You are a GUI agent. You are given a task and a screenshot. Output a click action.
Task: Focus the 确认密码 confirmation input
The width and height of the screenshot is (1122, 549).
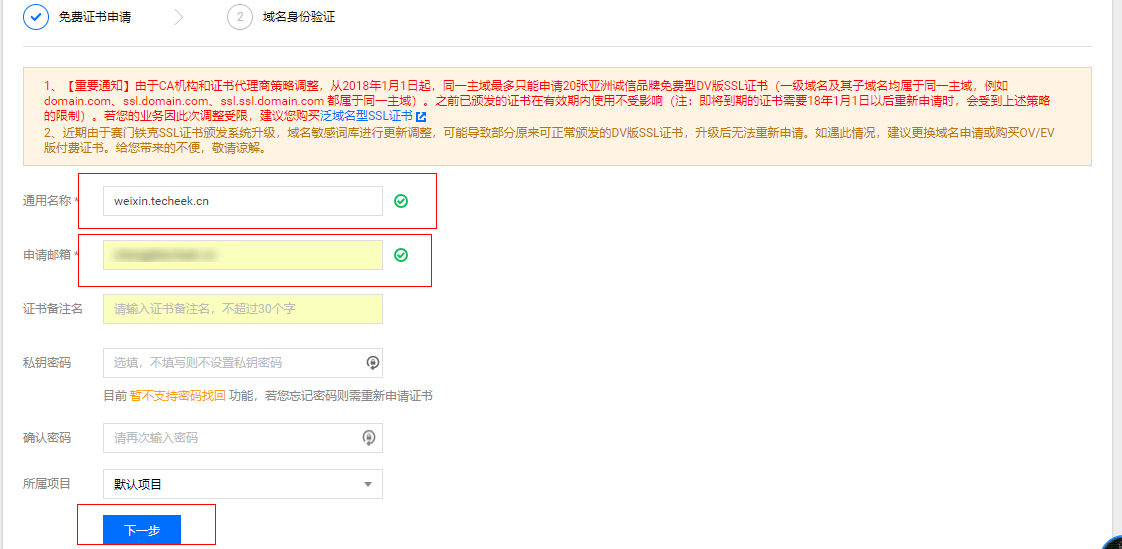[x=232, y=438]
